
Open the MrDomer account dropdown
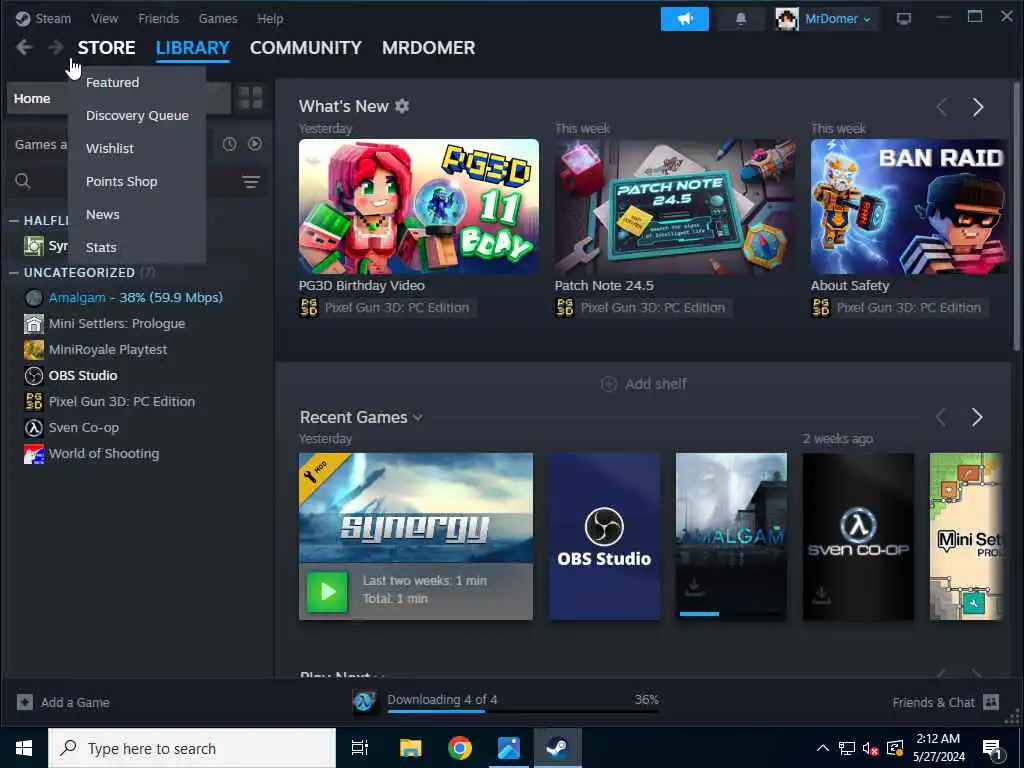click(838, 19)
